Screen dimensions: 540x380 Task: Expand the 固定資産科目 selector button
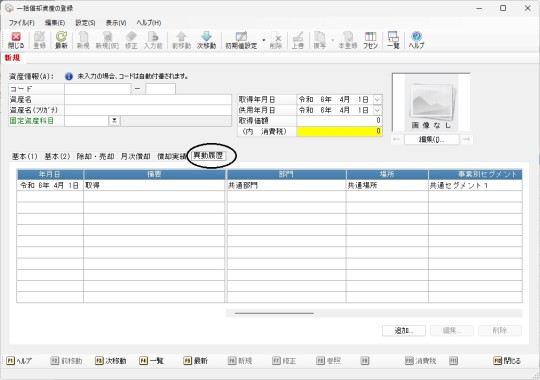(114, 121)
